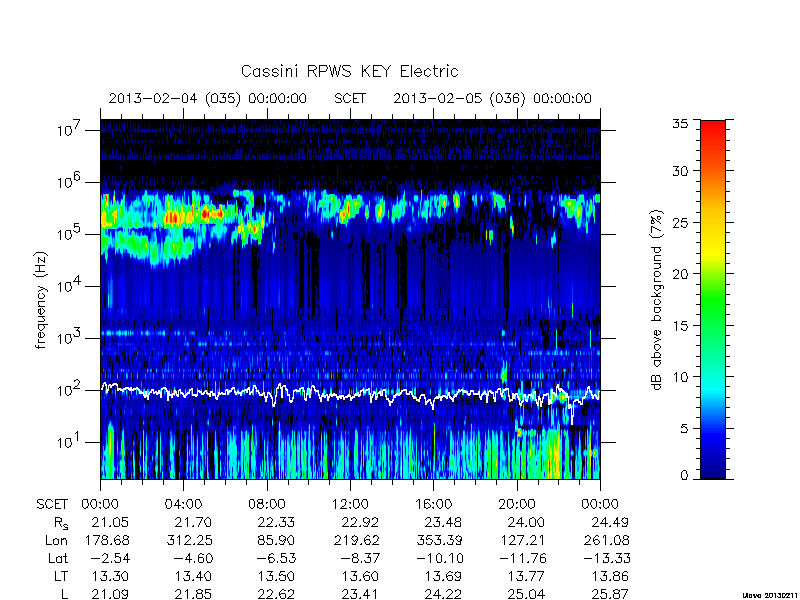Click the "Lat" row label
The width and height of the screenshot is (800, 600).
tap(58, 559)
